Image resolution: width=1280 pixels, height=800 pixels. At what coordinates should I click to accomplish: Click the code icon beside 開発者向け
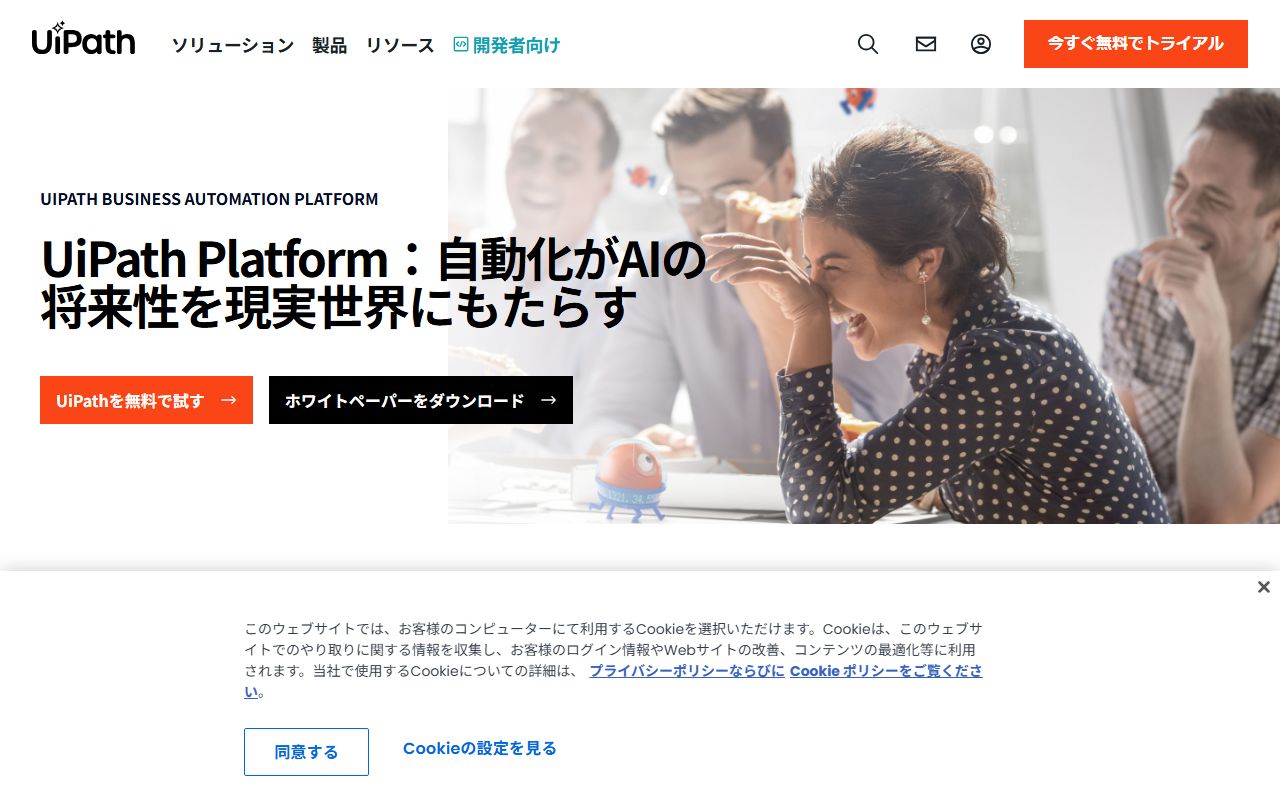pyautogui.click(x=460, y=44)
